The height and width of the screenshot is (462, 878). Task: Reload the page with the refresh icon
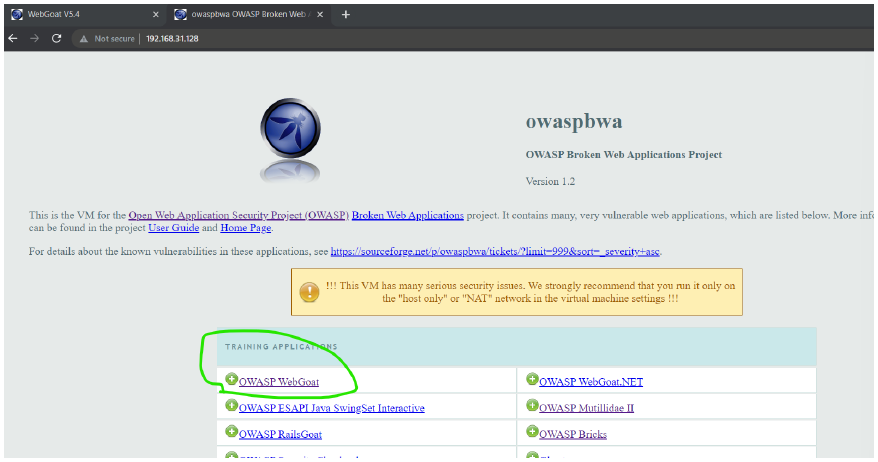pos(56,39)
